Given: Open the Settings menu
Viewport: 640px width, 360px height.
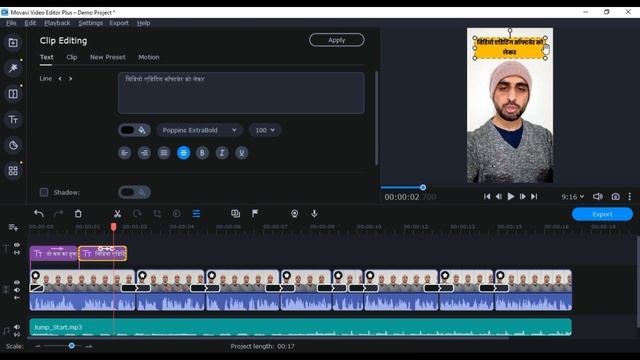Looking at the screenshot, I should pos(91,23).
